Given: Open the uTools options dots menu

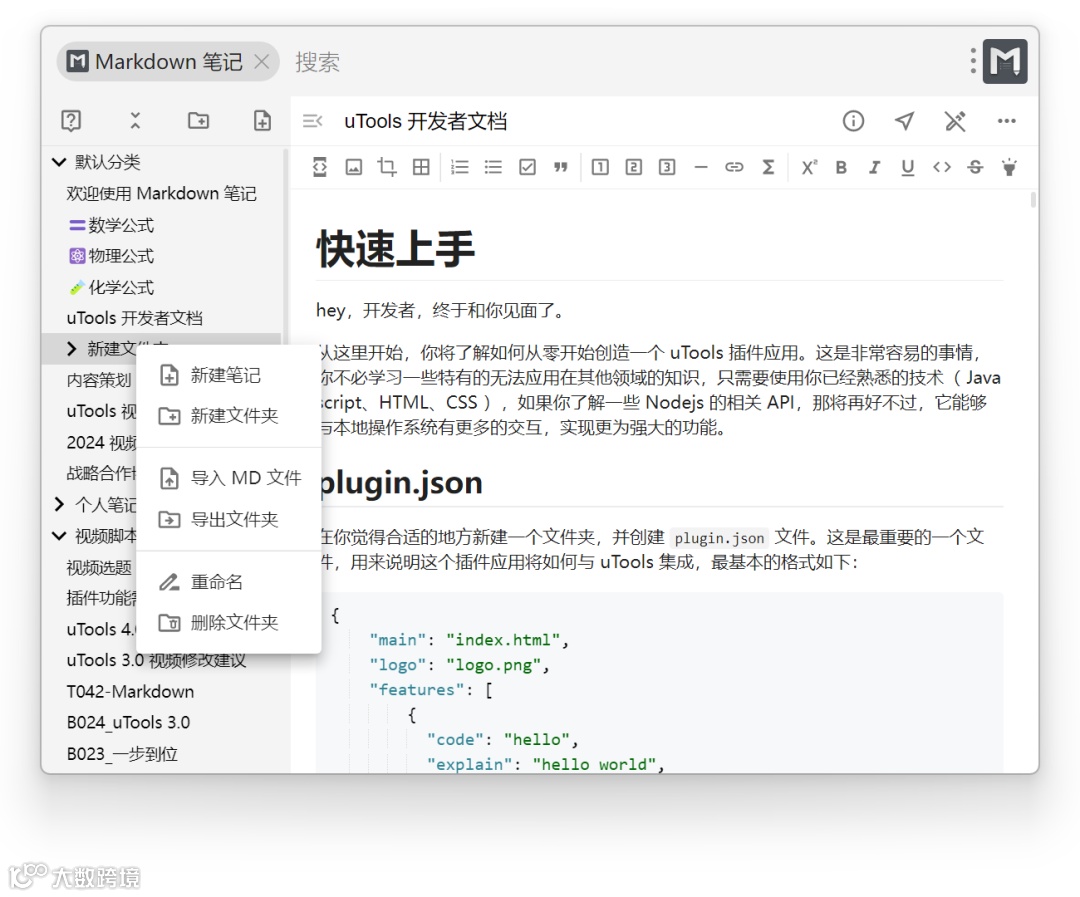Looking at the screenshot, I should pyautogui.click(x=973, y=61).
